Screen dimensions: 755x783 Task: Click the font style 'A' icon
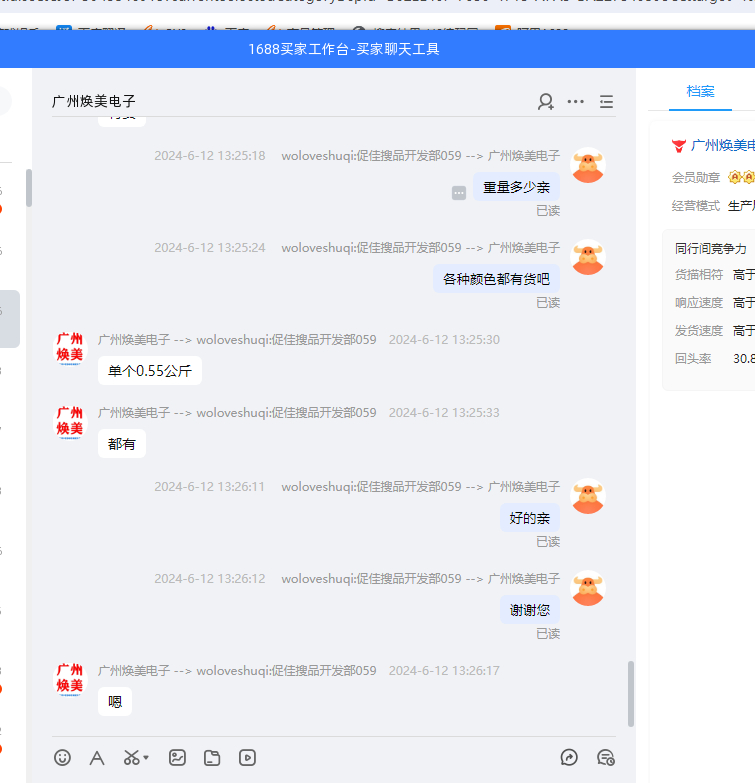pyautogui.click(x=97, y=758)
